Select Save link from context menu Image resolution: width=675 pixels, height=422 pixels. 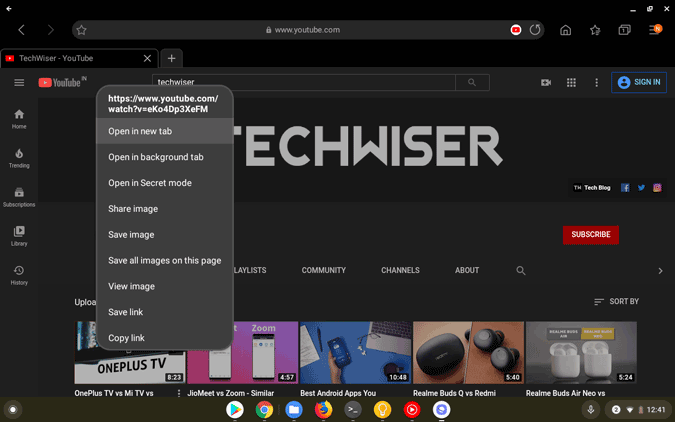(x=165, y=312)
